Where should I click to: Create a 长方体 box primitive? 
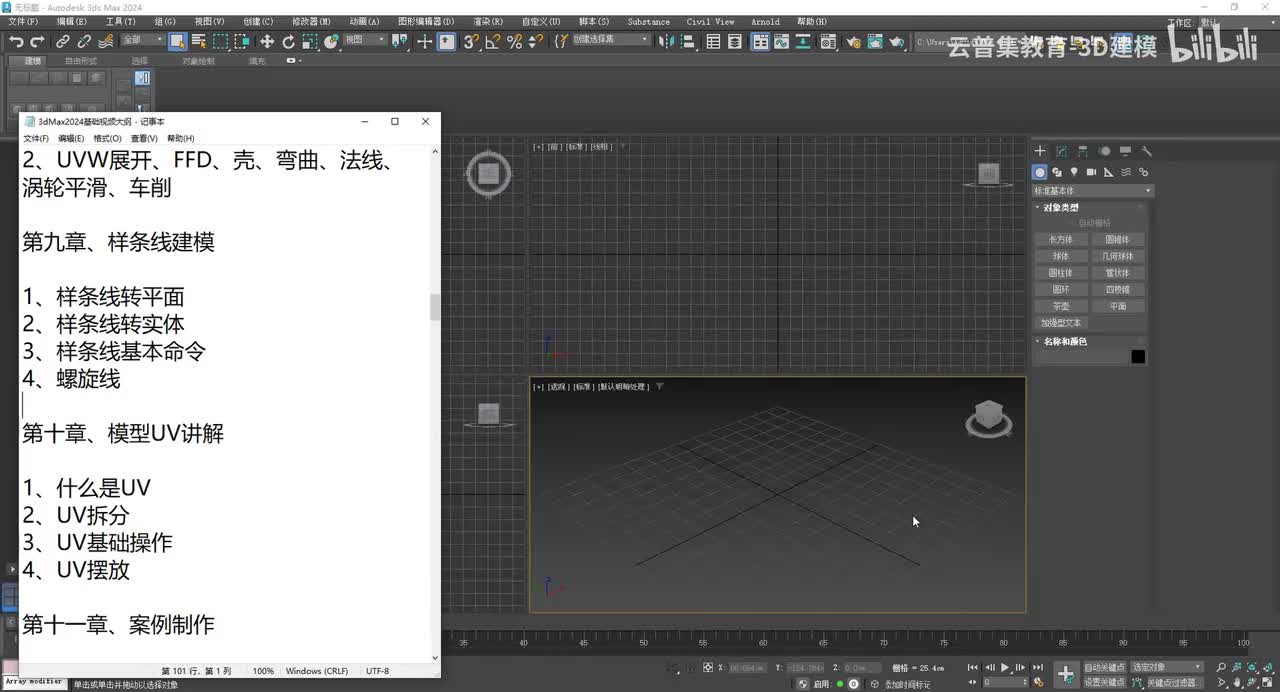(1061, 240)
